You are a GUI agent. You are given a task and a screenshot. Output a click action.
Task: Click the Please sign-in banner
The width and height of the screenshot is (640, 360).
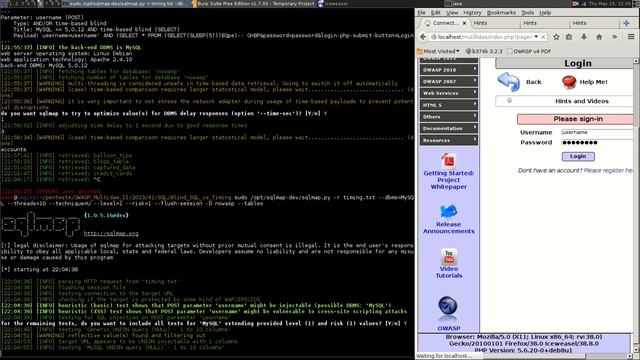pos(576,119)
